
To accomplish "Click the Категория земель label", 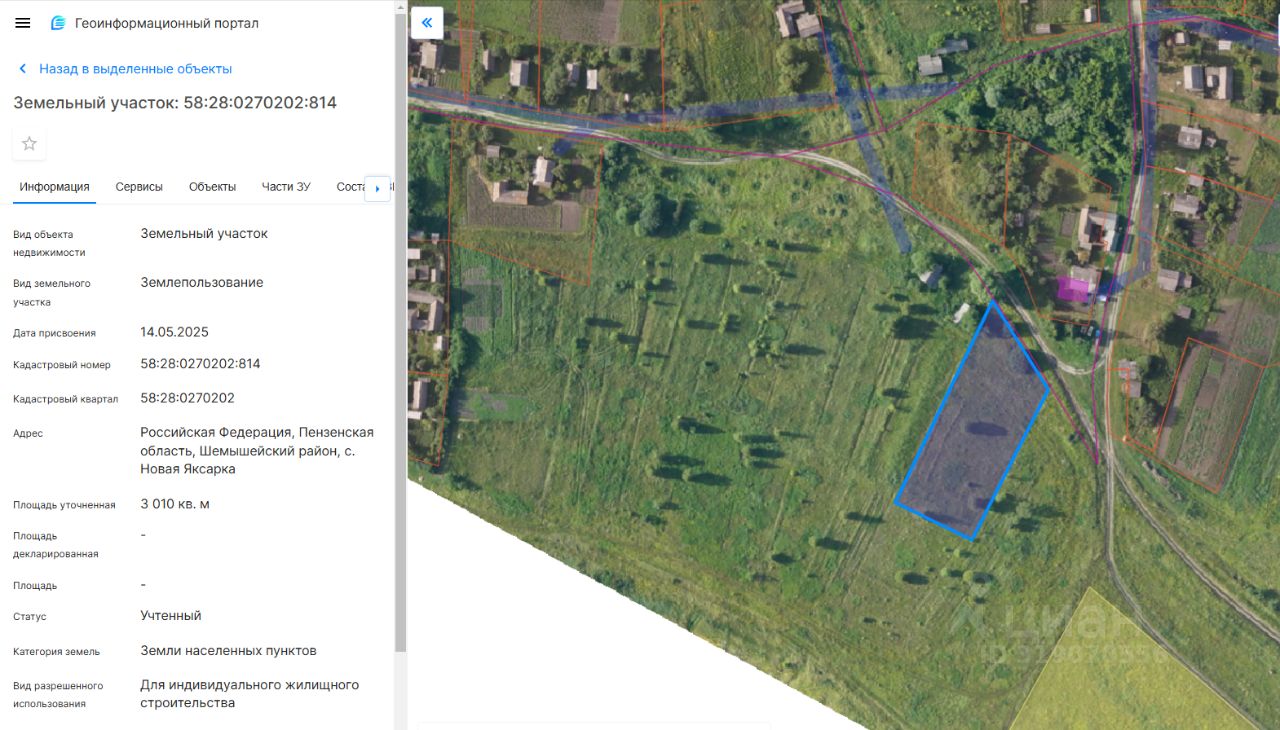I will point(56,652).
